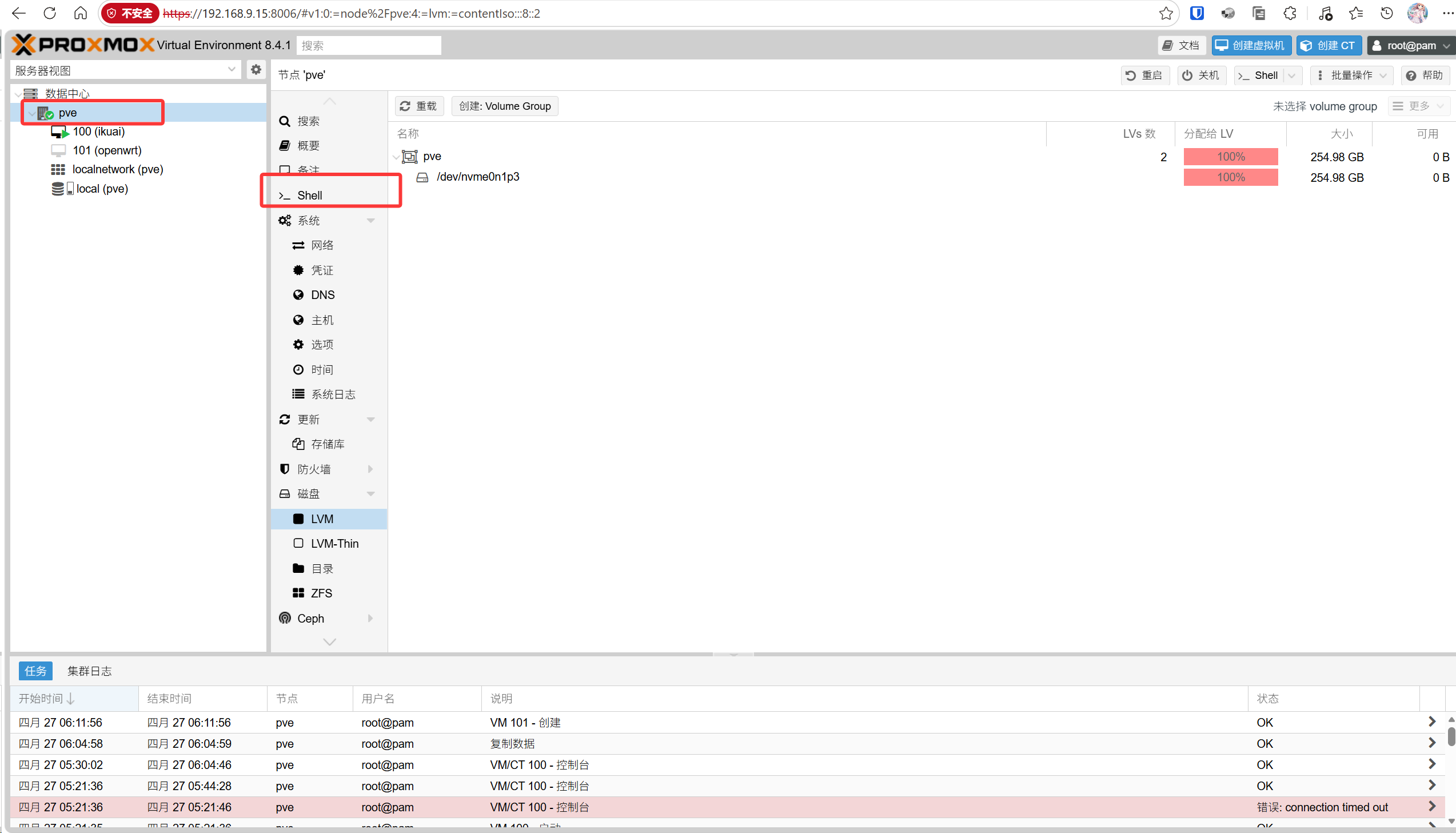Click the Reload (重载) button
Screen dimensions: 1456x833
pyautogui.click(x=418, y=106)
